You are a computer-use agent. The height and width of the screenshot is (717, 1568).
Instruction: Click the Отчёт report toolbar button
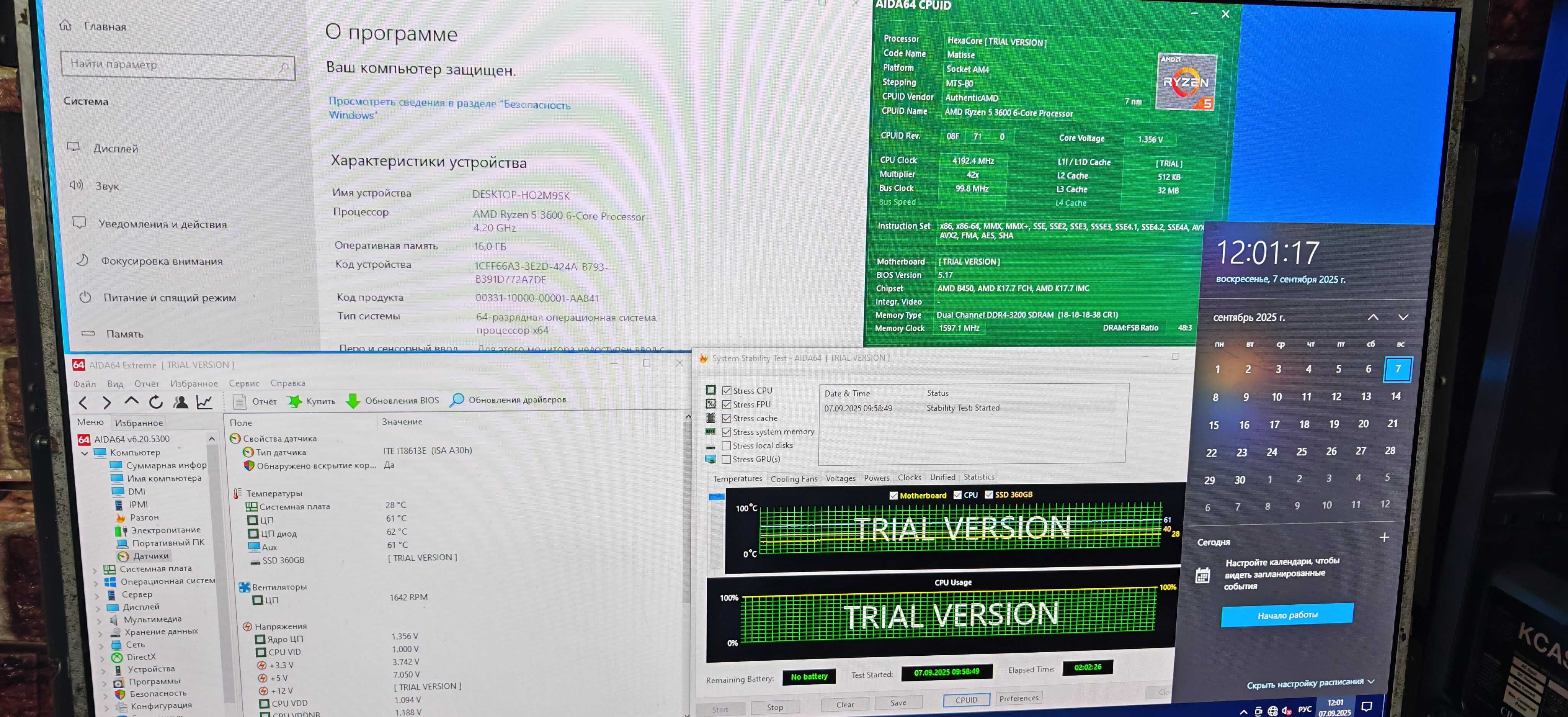pos(255,401)
